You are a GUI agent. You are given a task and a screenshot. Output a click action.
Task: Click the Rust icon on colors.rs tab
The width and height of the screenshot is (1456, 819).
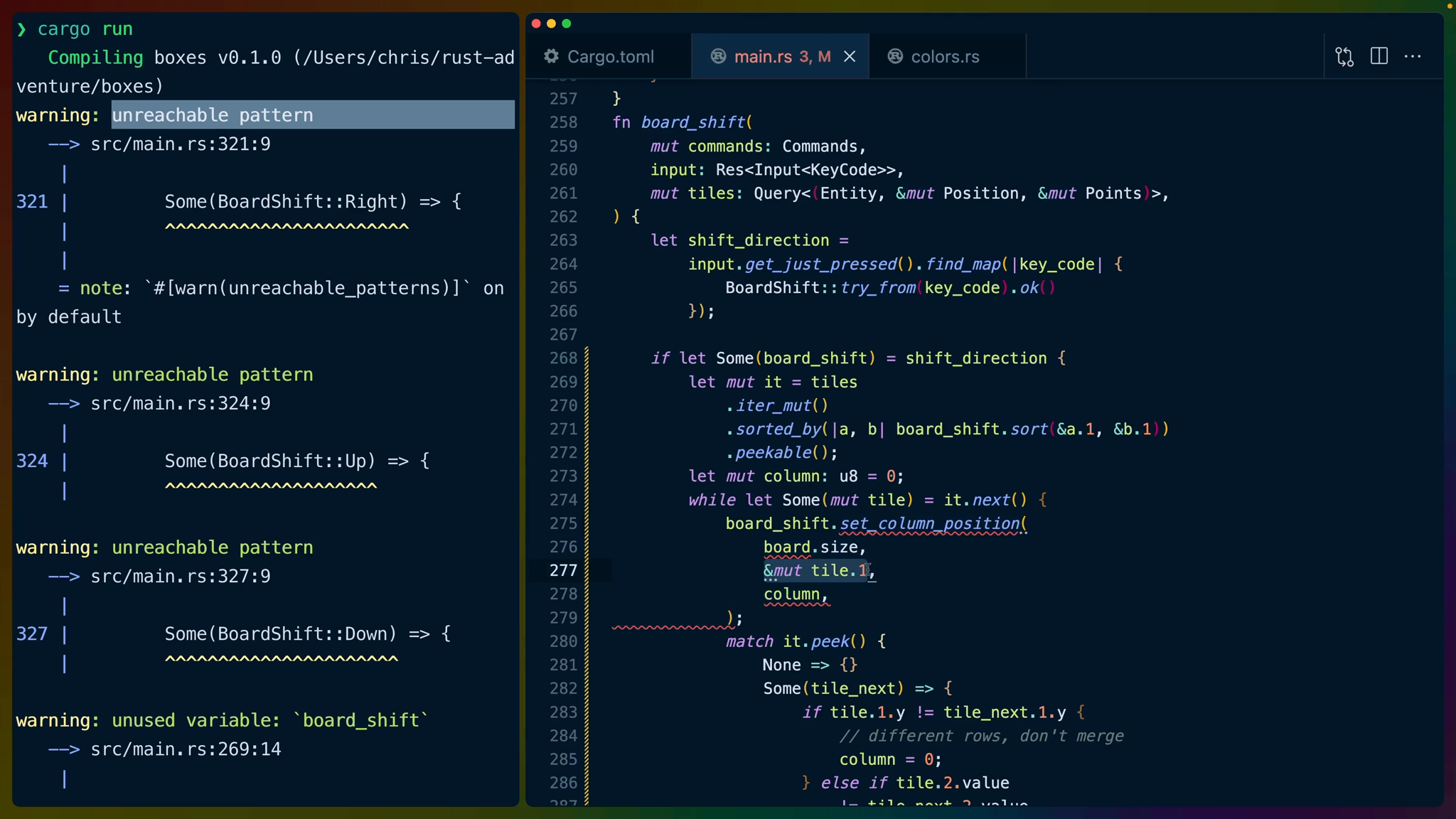(x=895, y=56)
